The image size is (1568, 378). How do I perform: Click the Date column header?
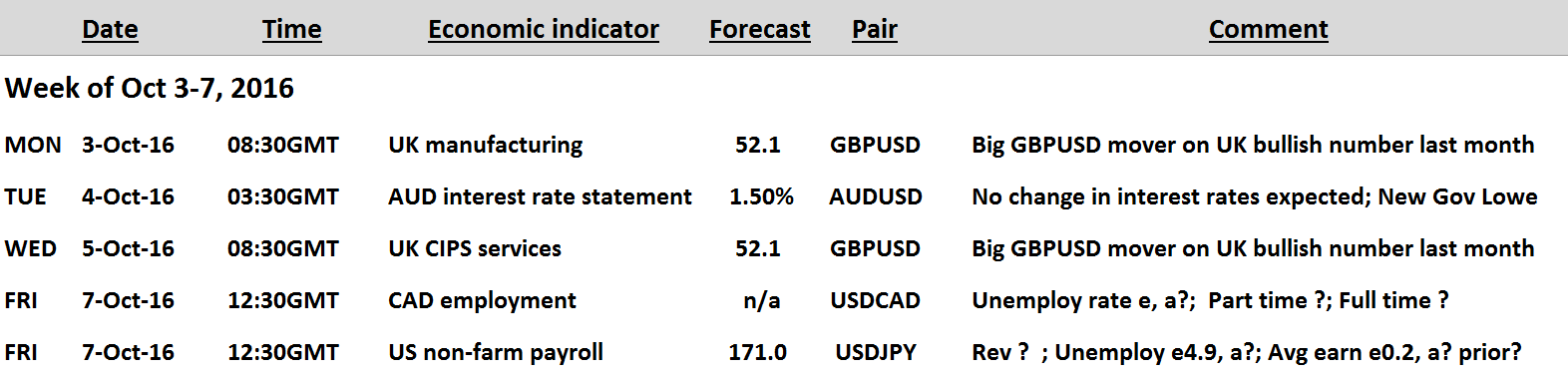[x=110, y=30]
